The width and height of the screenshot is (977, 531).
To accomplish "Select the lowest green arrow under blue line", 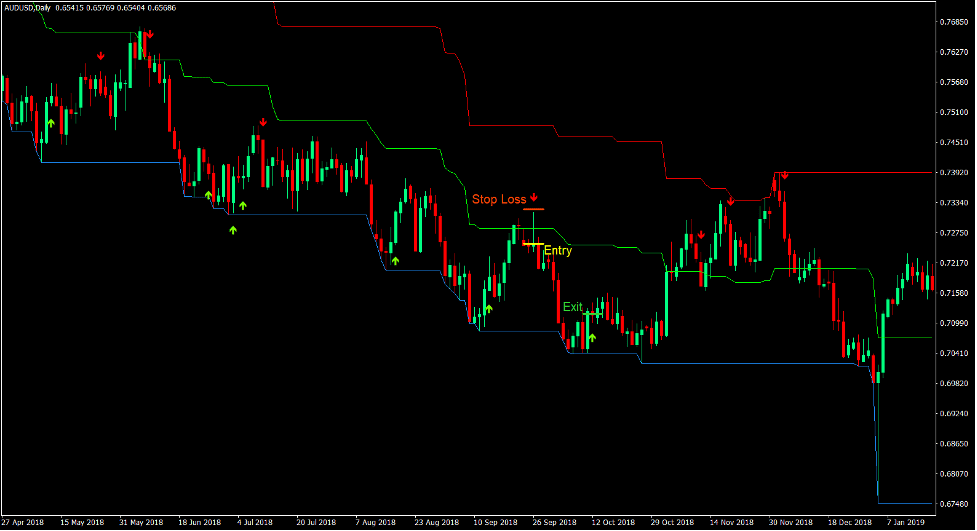I will 233,230.
